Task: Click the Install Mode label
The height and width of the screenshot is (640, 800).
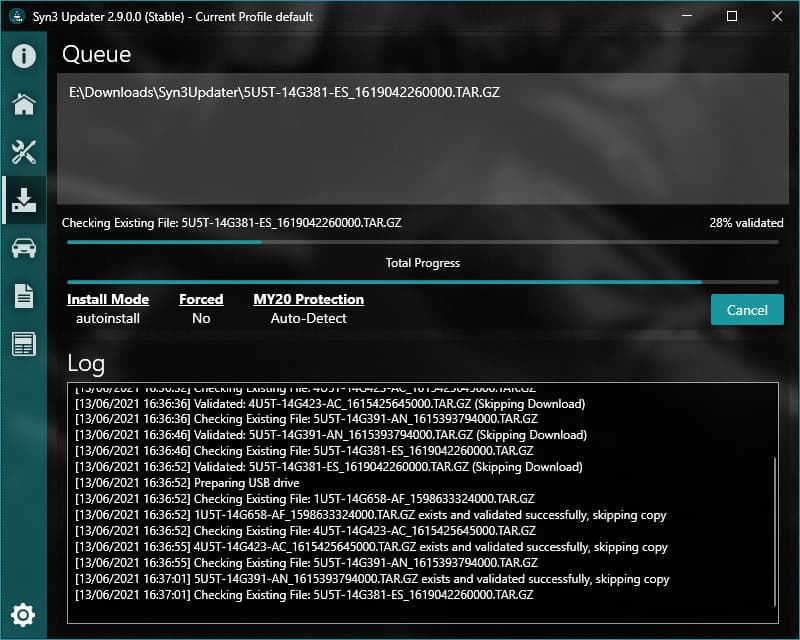Action: 108,299
